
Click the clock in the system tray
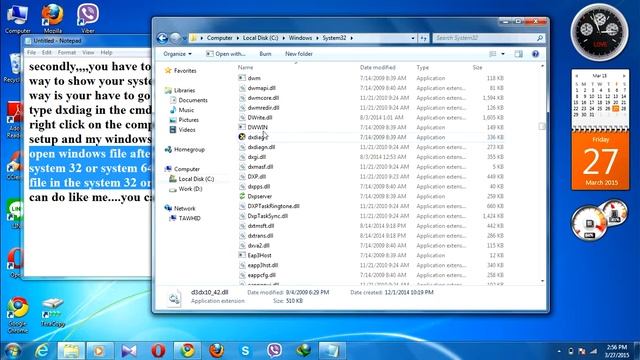coord(617,351)
